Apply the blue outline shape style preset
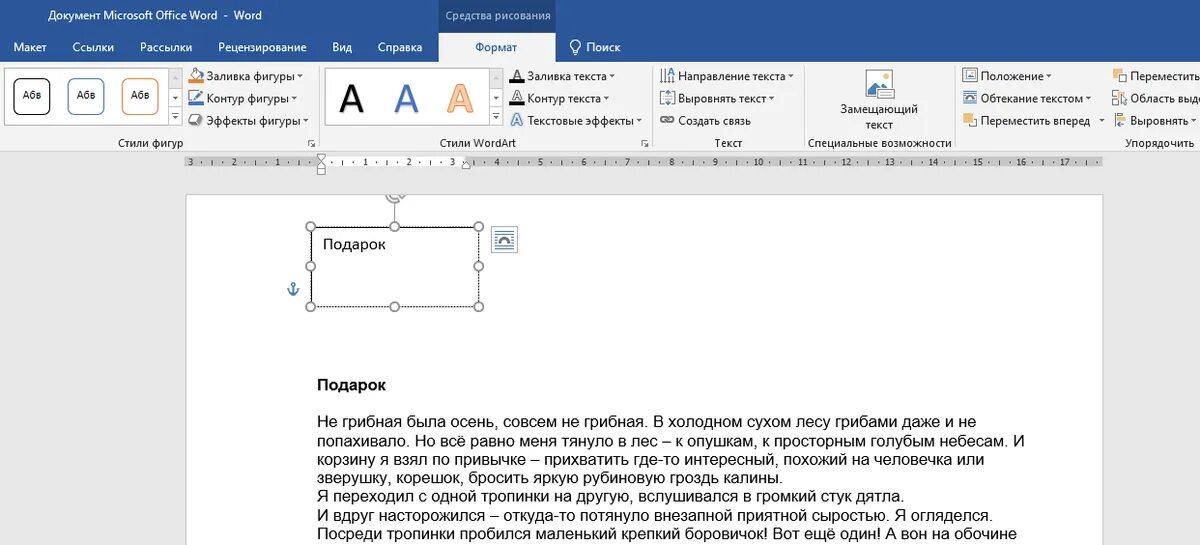The width and height of the screenshot is (1200, 545). 86,96
